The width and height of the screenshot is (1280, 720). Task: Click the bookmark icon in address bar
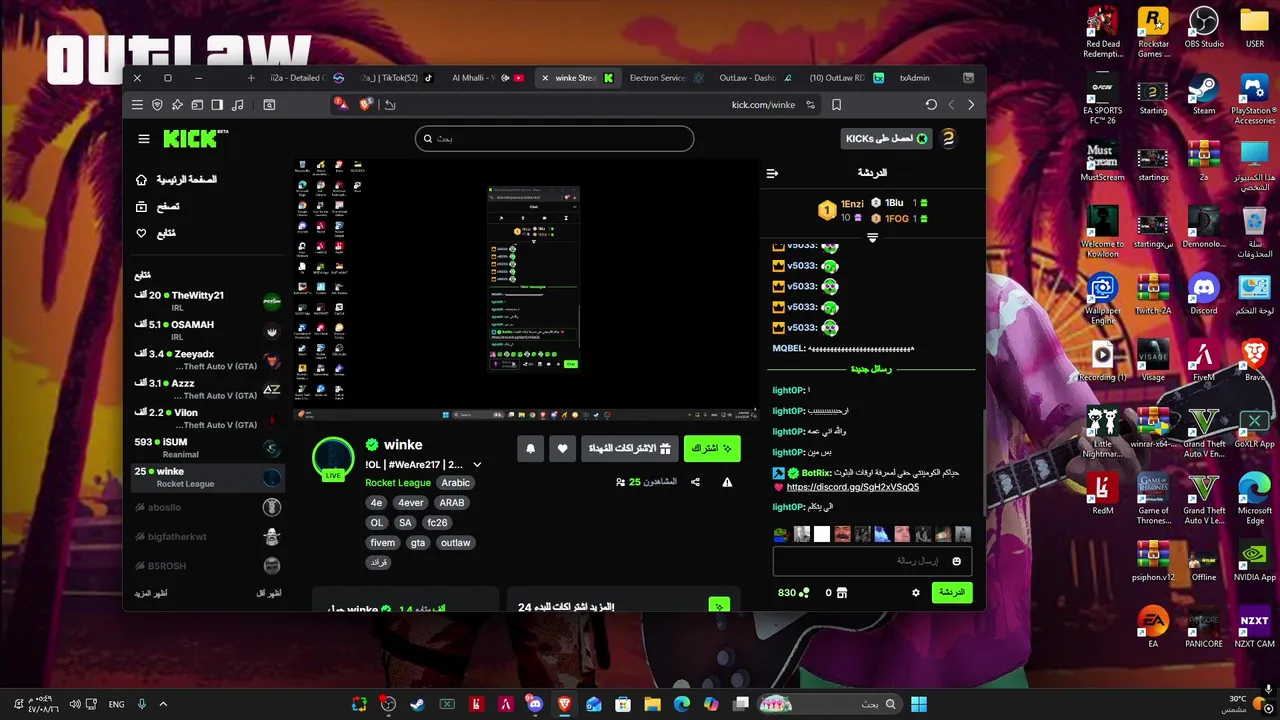click(836, 104)
